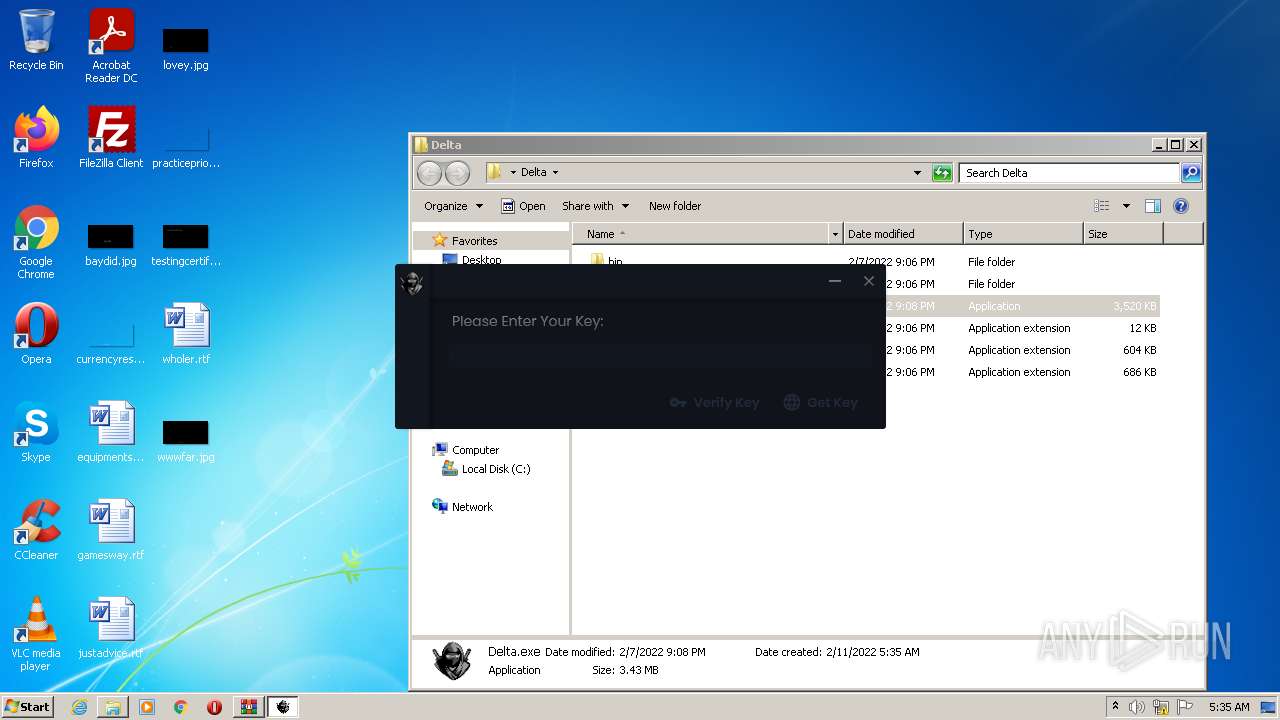Select lovey.jpg on desktop
This screenshot has height=720, width=1280.
coord(186,48)
